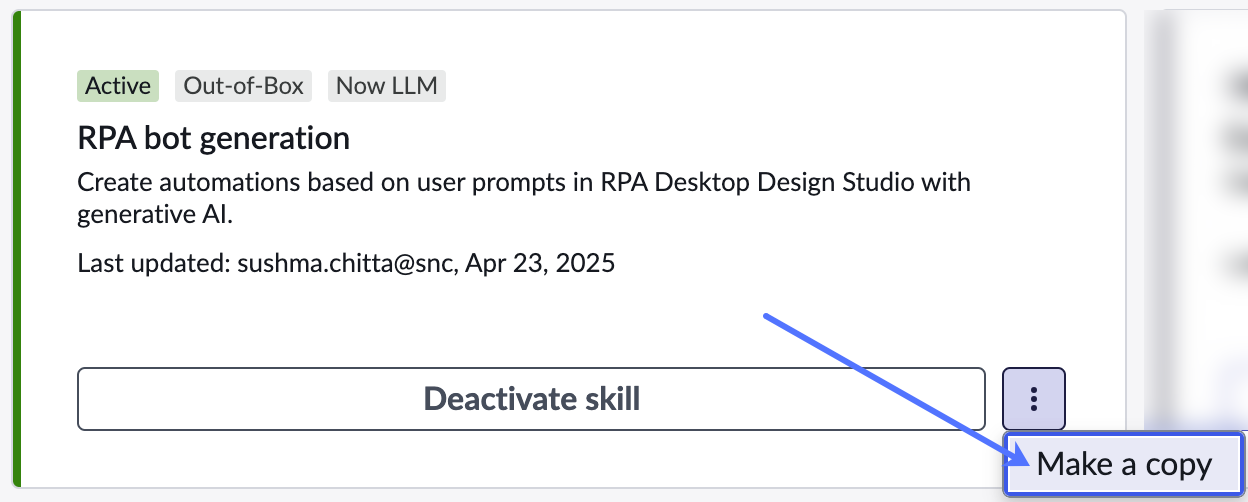The image size is (1248, 502).
Task: Click the Deactivate skill button
Action: point(531,399)
